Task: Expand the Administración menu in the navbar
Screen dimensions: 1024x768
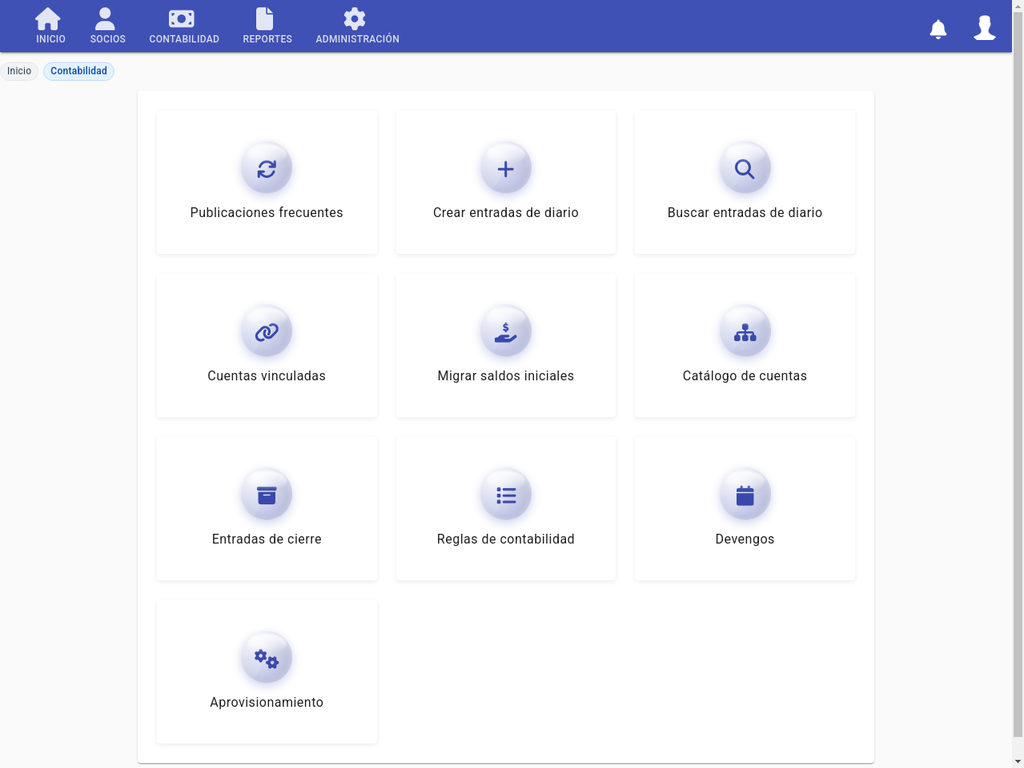Action: point(357,27)
